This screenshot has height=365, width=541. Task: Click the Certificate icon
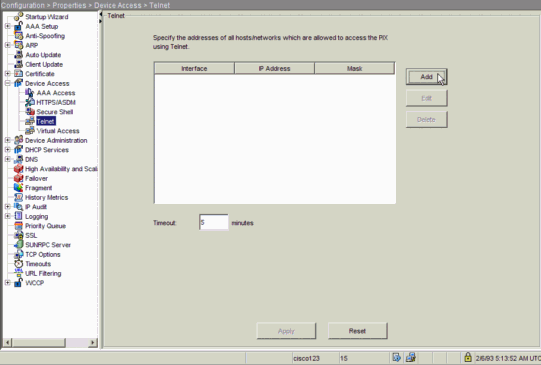point(19,73)
